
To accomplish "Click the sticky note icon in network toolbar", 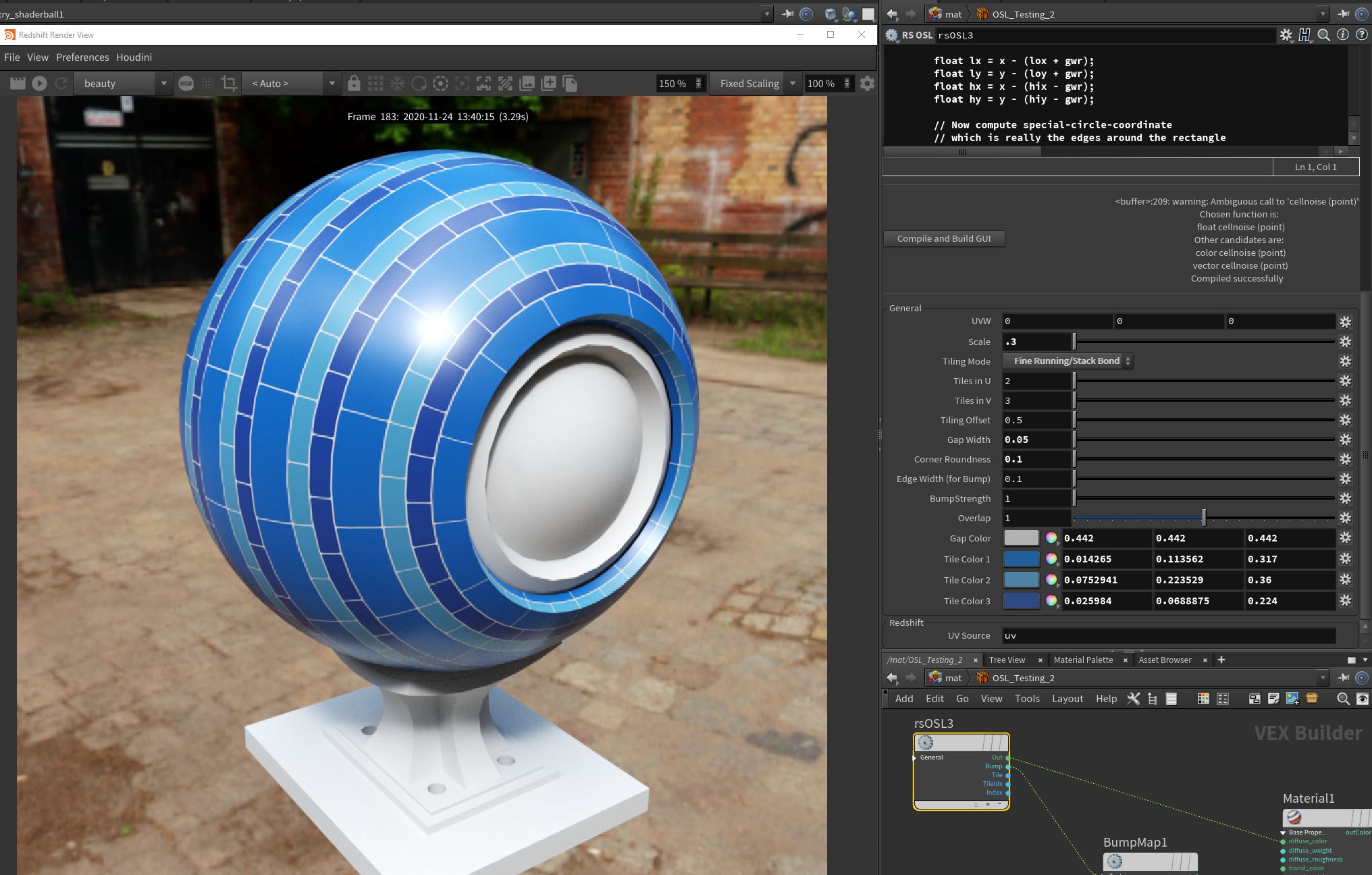I will coord(1273,699).
